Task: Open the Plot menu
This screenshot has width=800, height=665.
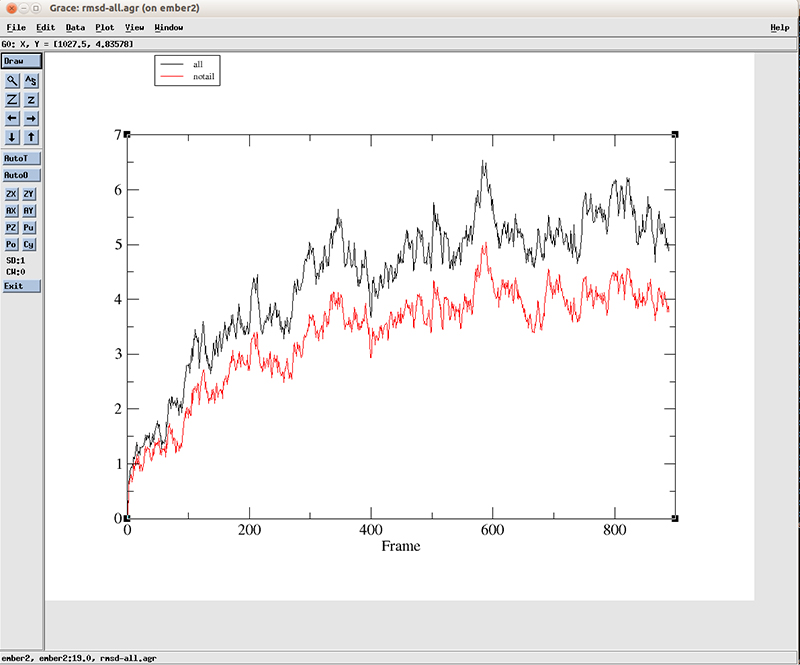Action: pyautogui.click(x=104, y=27)
